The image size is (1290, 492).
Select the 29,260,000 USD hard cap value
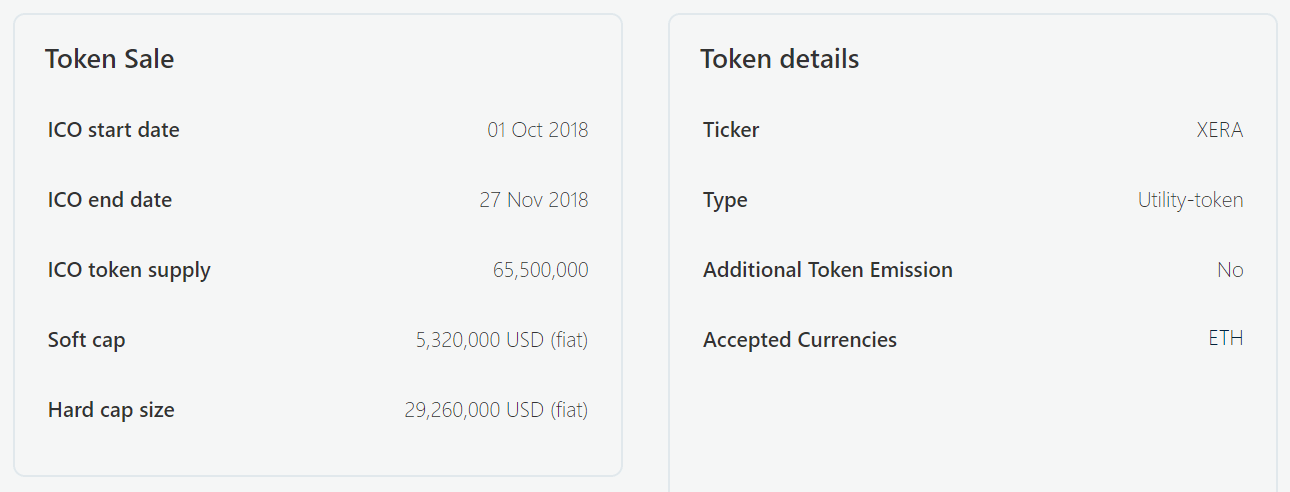(496, 410)
